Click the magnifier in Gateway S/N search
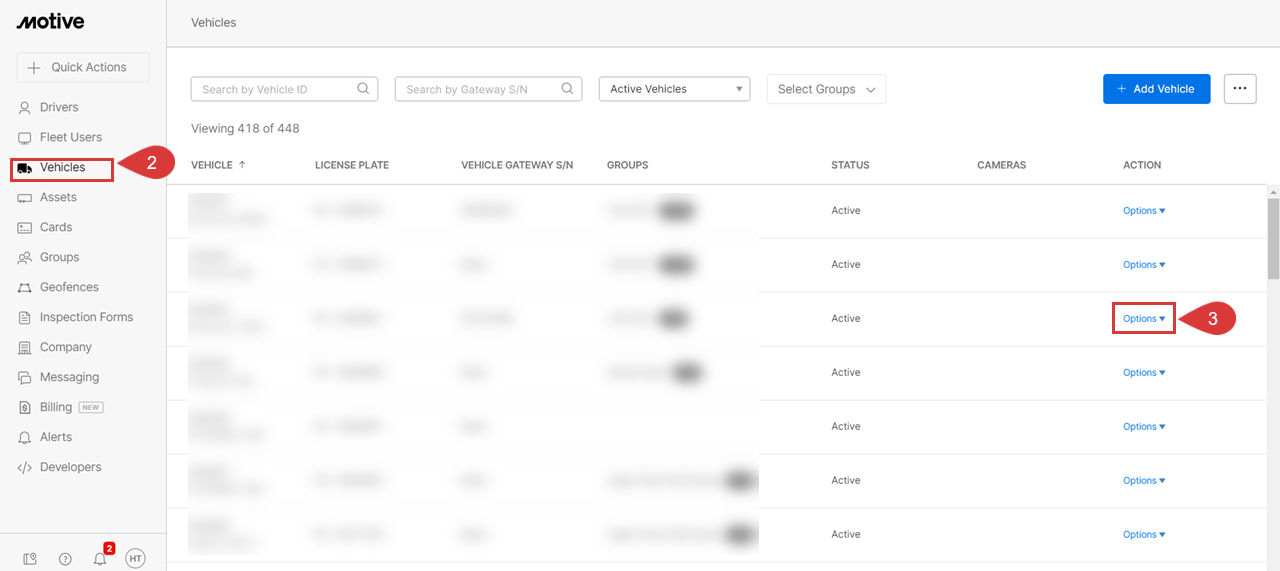The image size is (1280, 571). point(568,89)
